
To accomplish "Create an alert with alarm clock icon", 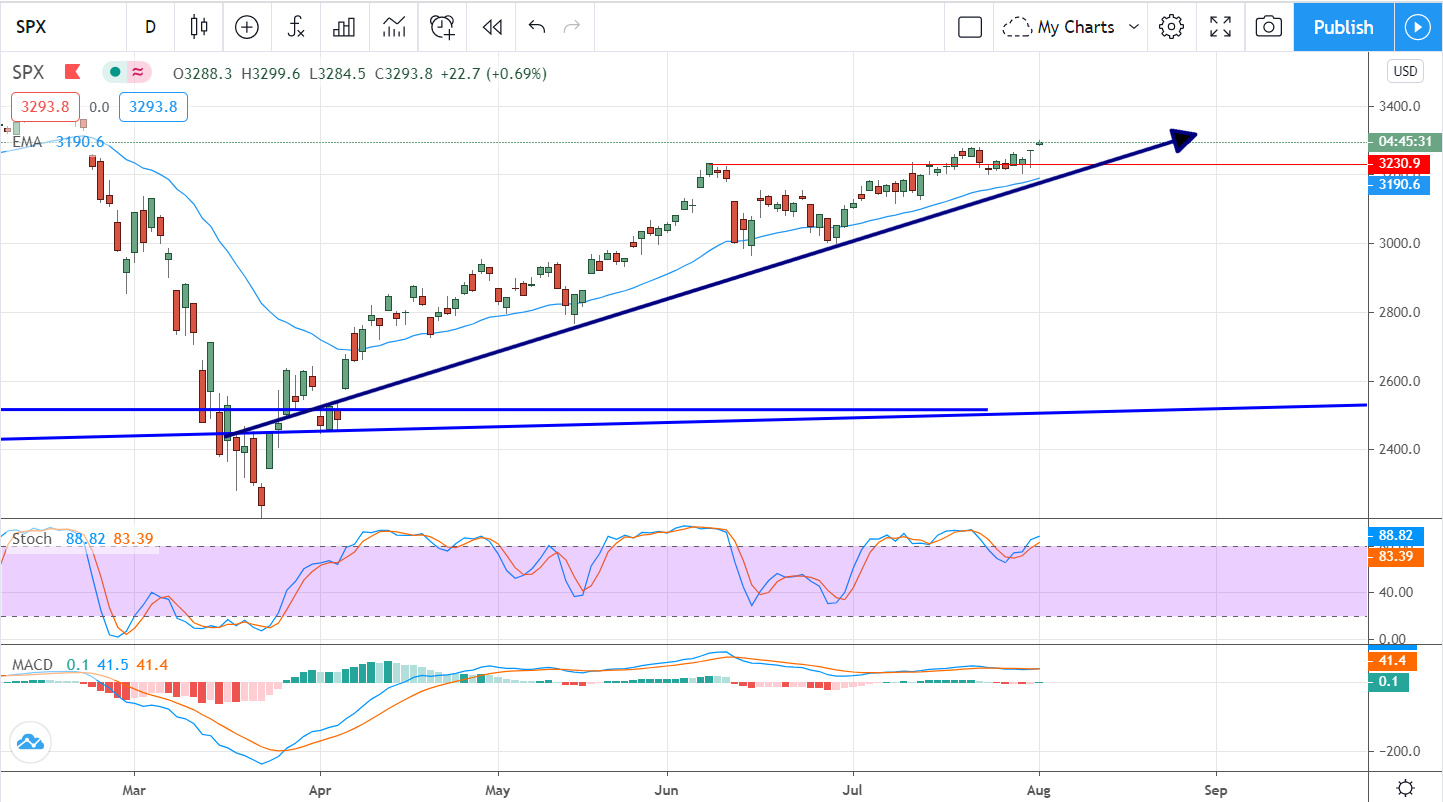I will (x=443, y=27).
